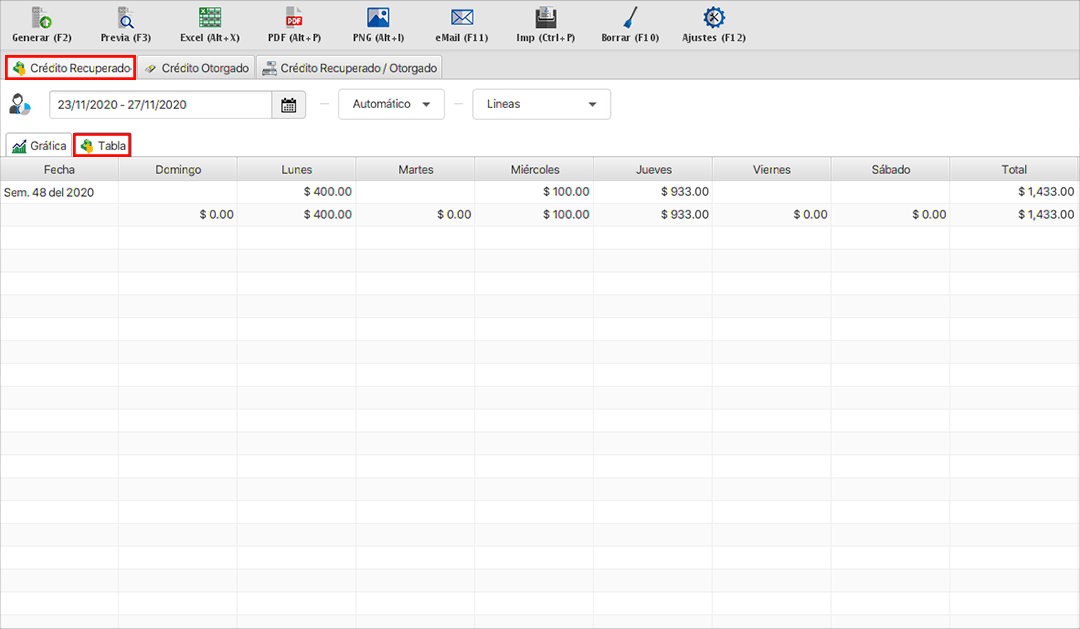The height and width of the screenshot is (629, 1080).
Task: Save report as image via PNG icon
Action: [x=378, y=18]
